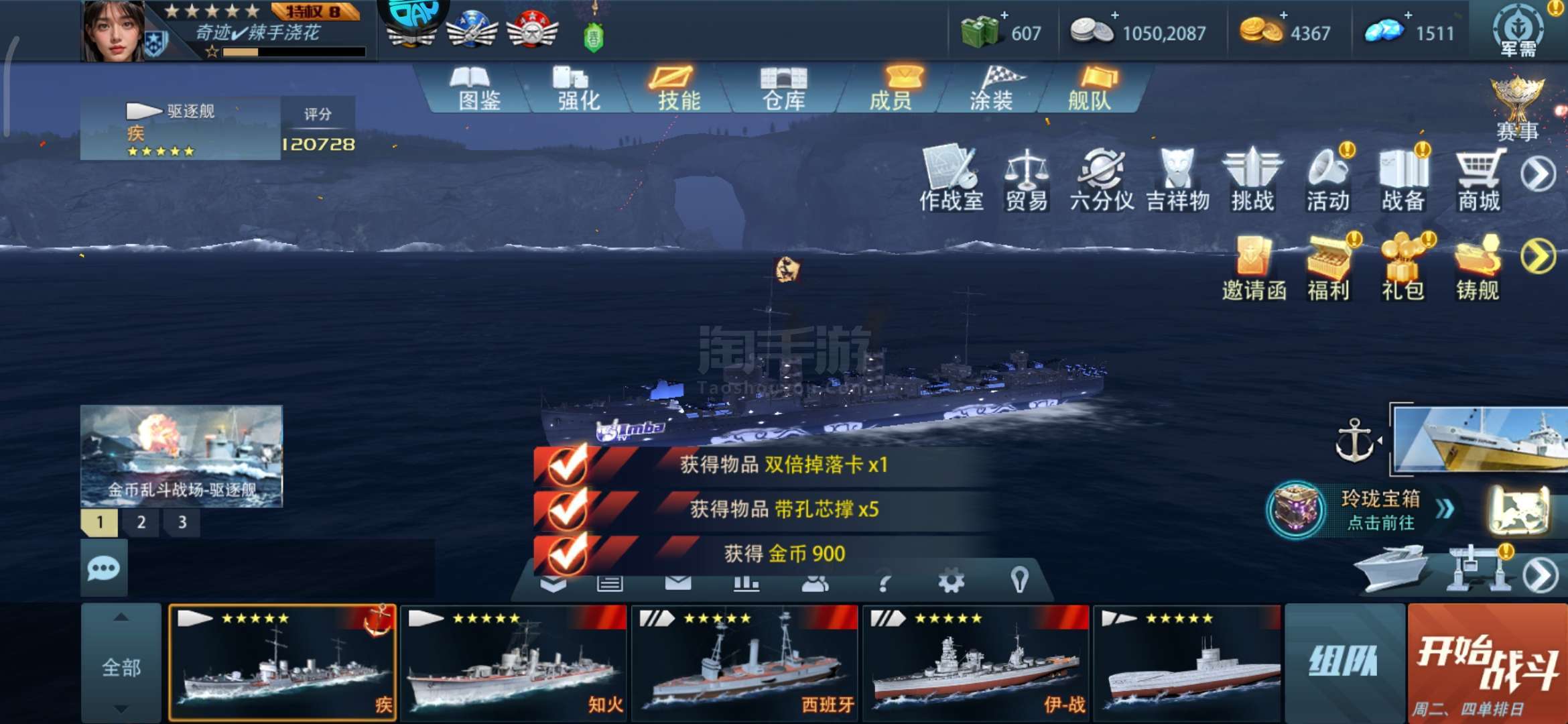Expand the 全部 ship filter selector
Image resolution: width=1568 pixels, height=724 pixels.
click(121, 663)
